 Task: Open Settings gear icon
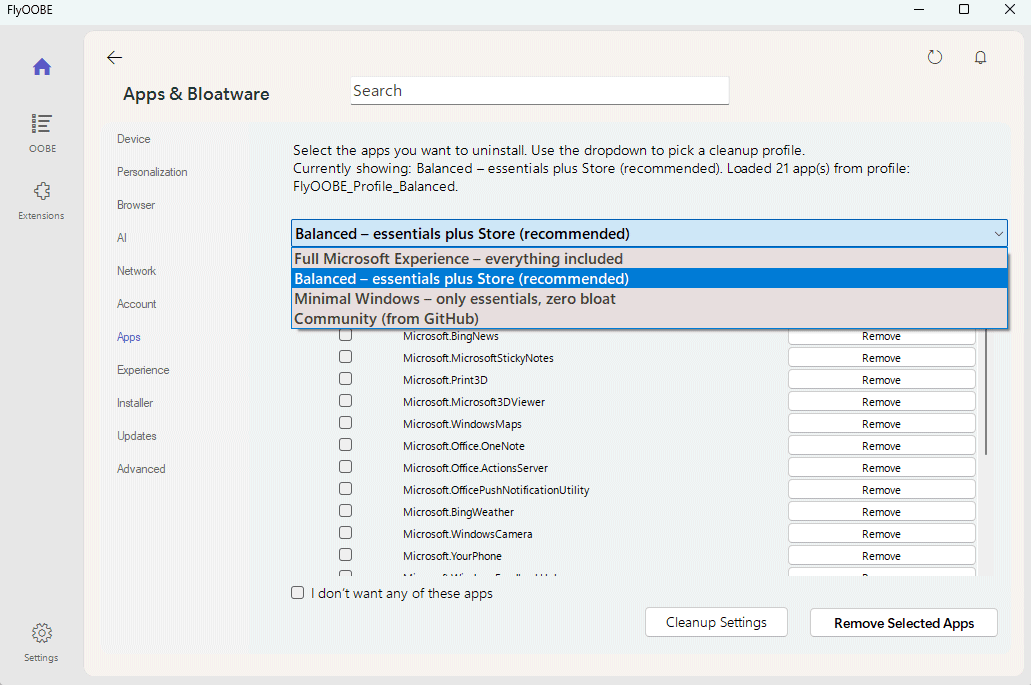tap(41, 633)
